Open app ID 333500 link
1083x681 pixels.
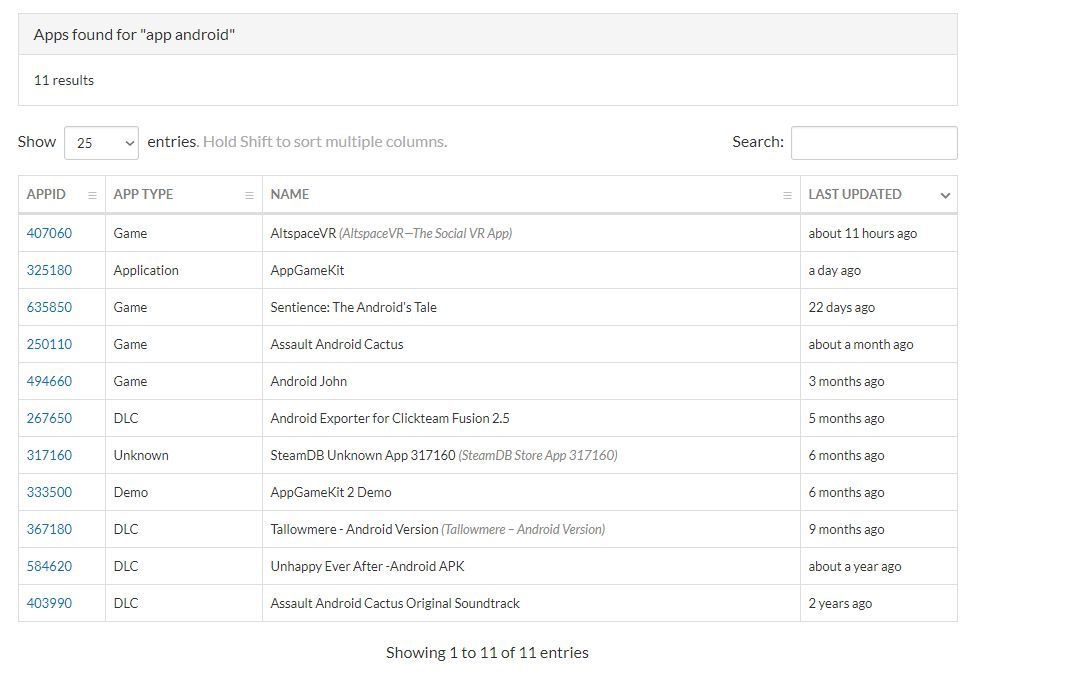[x=49, y=492]
